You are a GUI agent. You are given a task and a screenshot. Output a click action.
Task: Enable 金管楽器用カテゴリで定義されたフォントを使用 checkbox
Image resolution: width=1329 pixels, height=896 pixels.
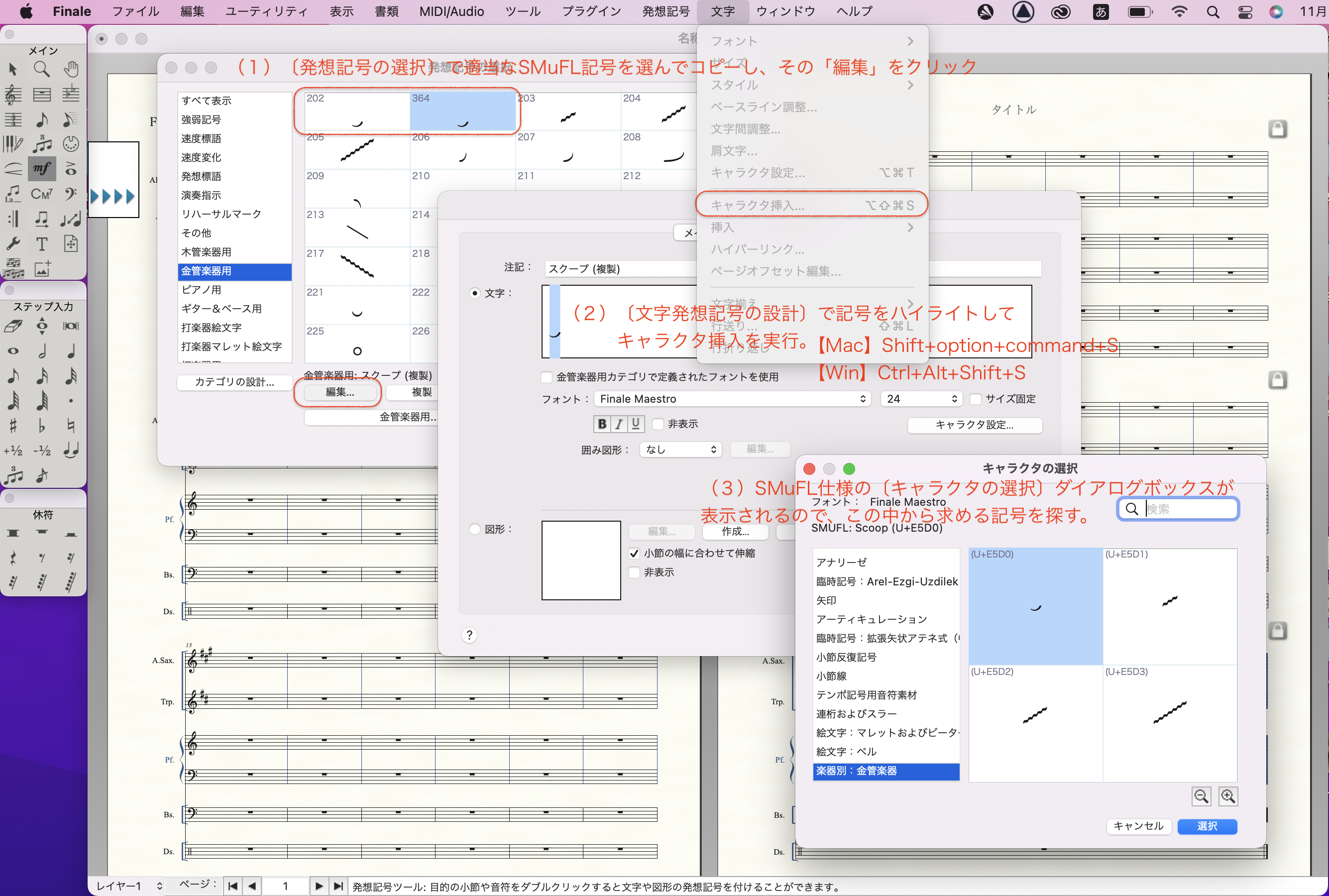pyautogui.click(x=547, y=377)
